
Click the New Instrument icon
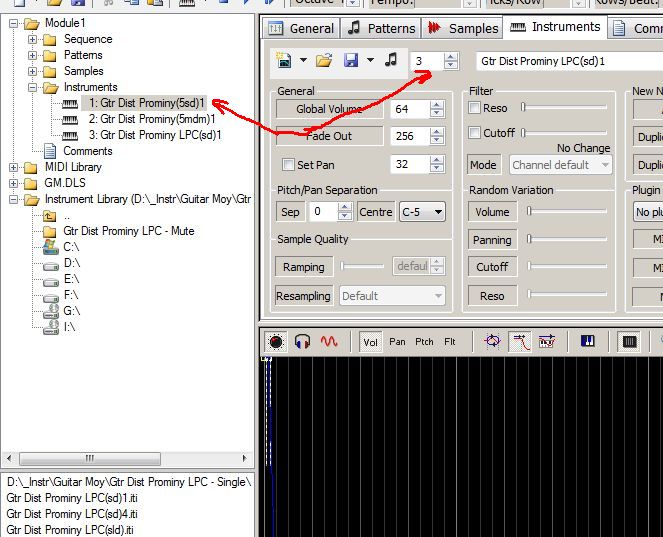tap(284, 61)
